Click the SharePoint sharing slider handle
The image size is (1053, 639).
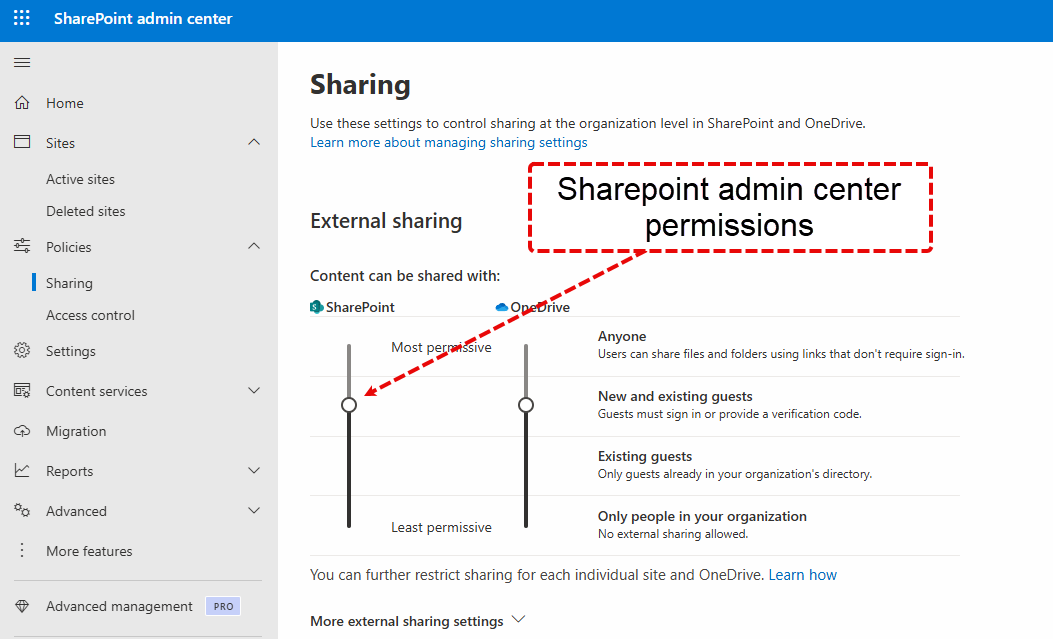349,405
